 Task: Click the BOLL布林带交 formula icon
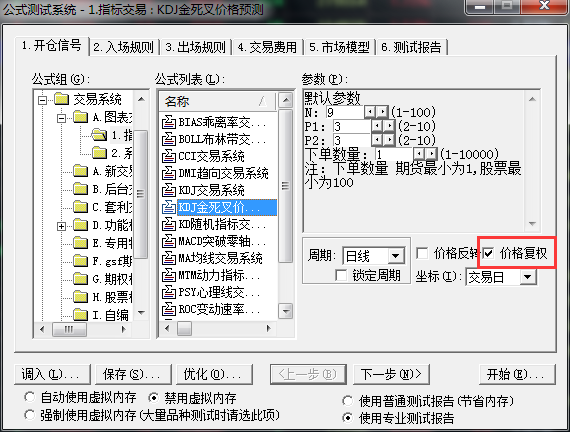169,139
